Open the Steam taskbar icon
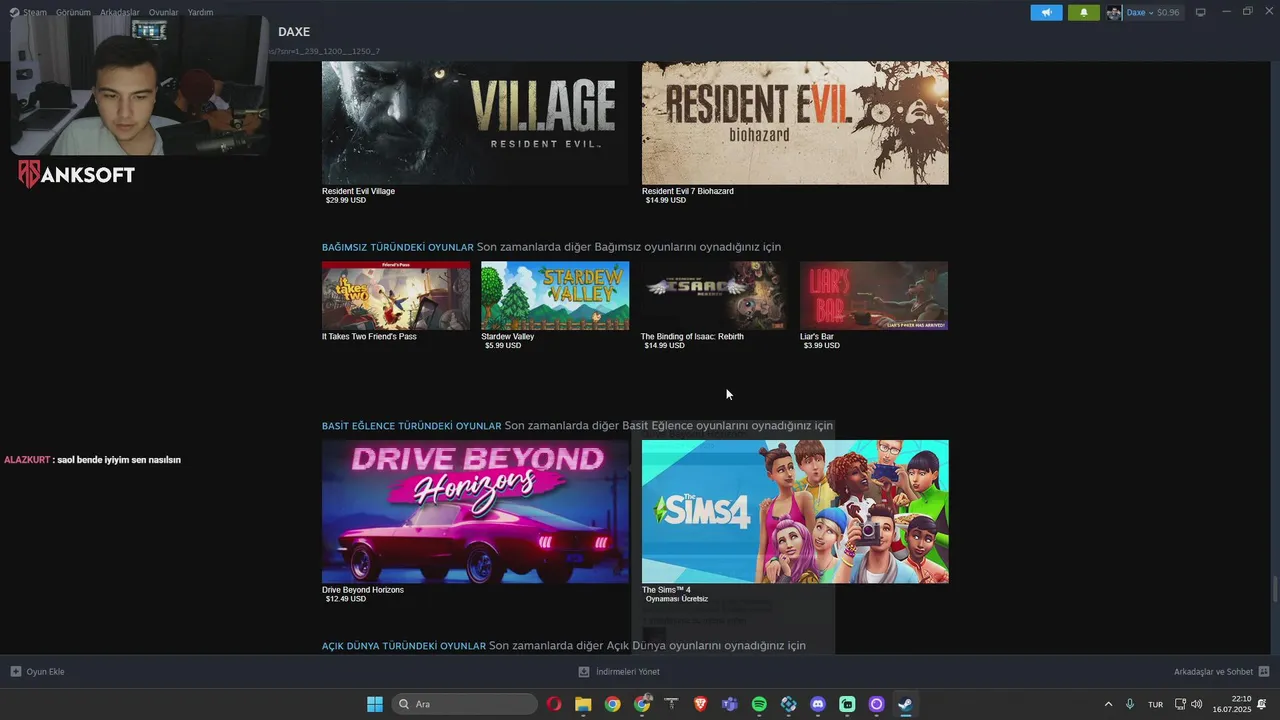 (905, 704)
